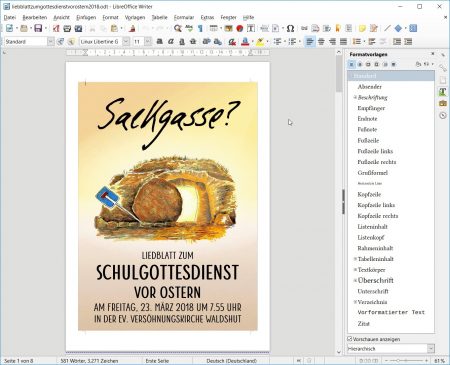Click Decrease indent icon
The height and width of the screenshot is (365, 450).
[x=408, y=42]
